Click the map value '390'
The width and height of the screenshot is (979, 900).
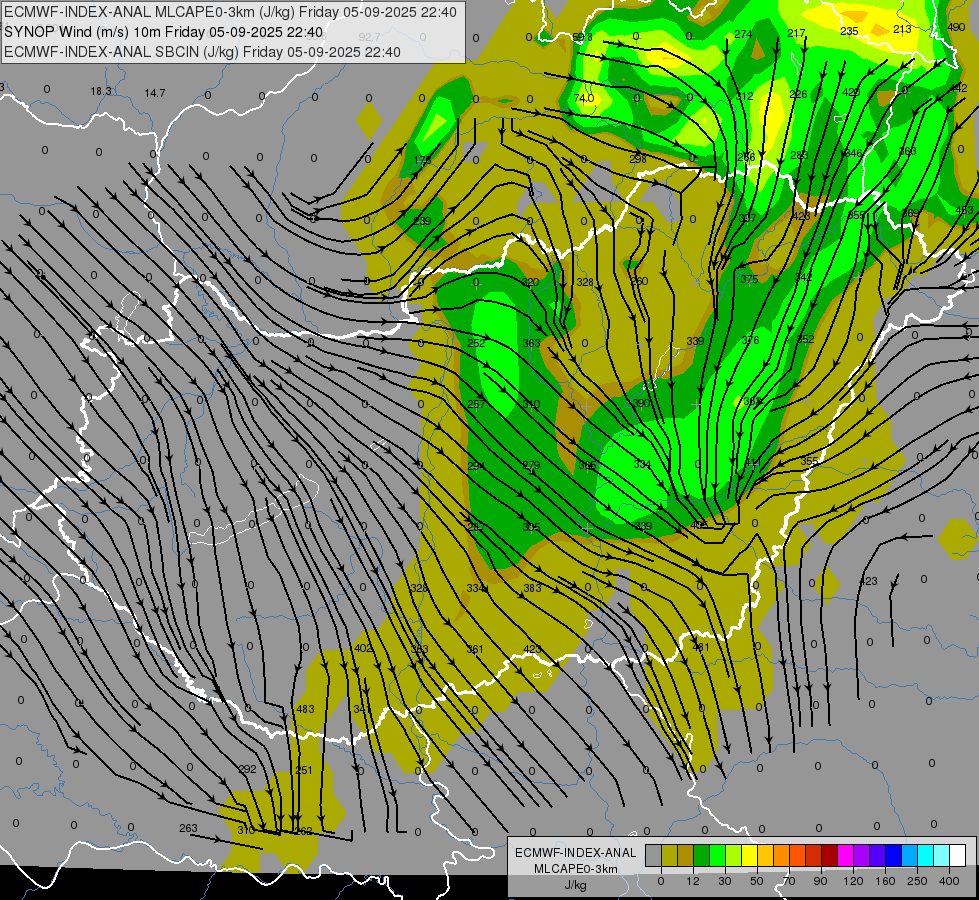(642, 403)
